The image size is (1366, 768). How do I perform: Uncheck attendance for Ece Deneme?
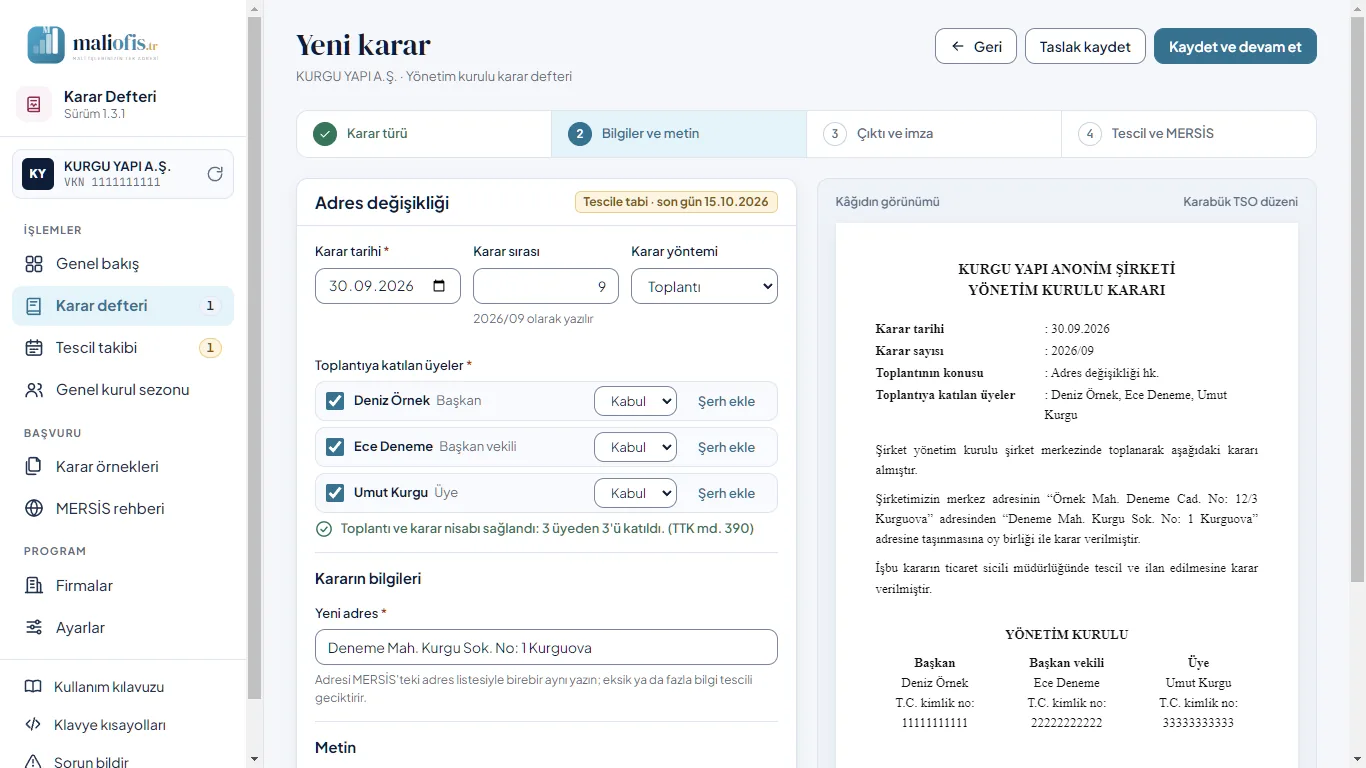pos(335,447)
